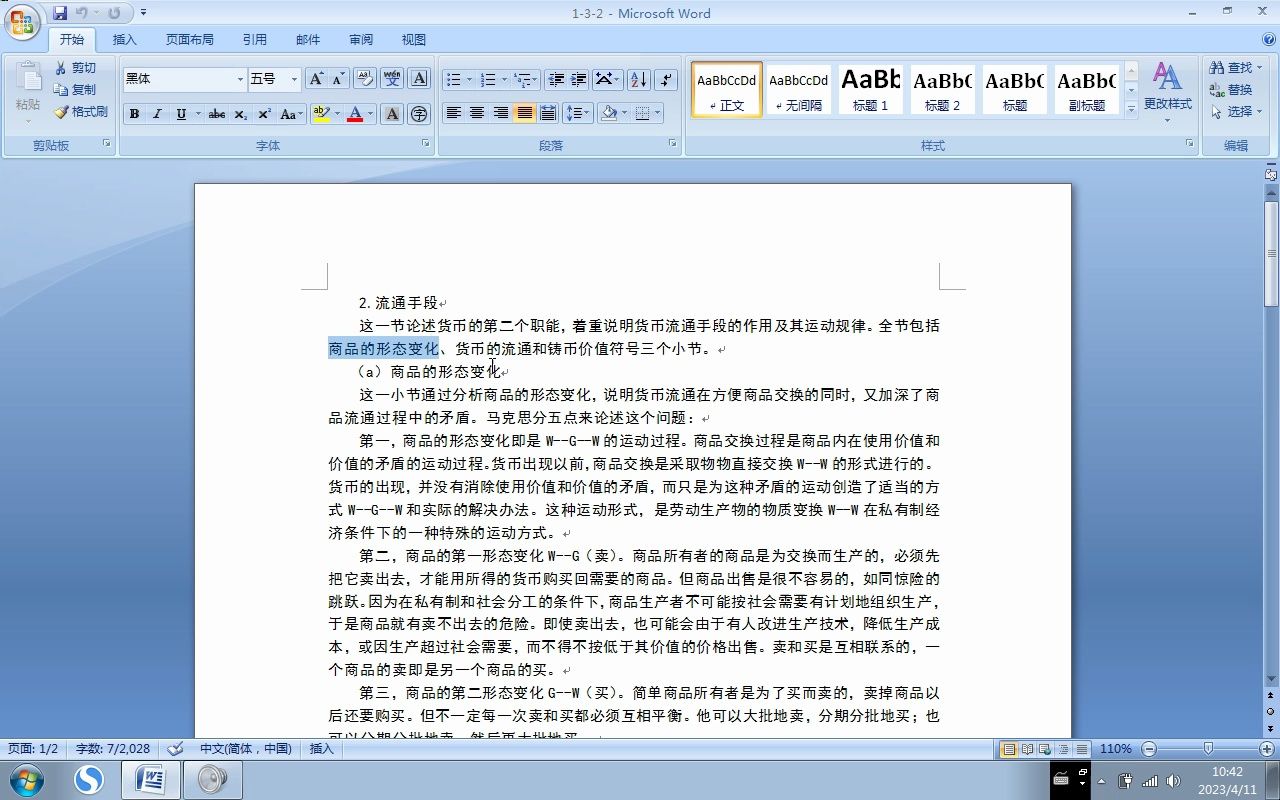The image size is (1280, 800).
Task: Expand the styles gallery more arrow
Action: 1131,109
